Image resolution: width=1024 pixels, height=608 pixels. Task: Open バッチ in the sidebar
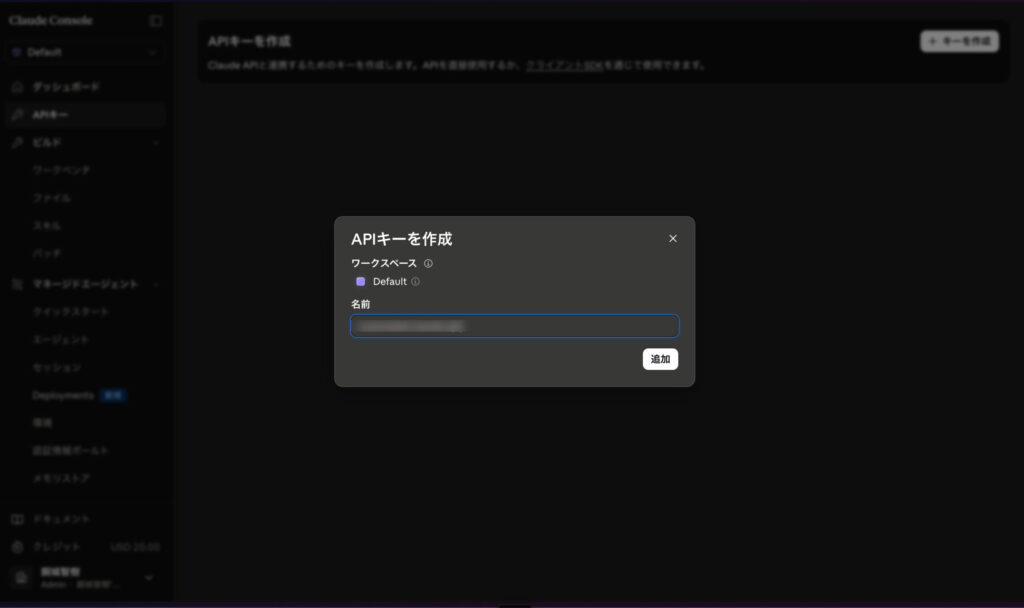pyautogui.click(x=46, y=253)
